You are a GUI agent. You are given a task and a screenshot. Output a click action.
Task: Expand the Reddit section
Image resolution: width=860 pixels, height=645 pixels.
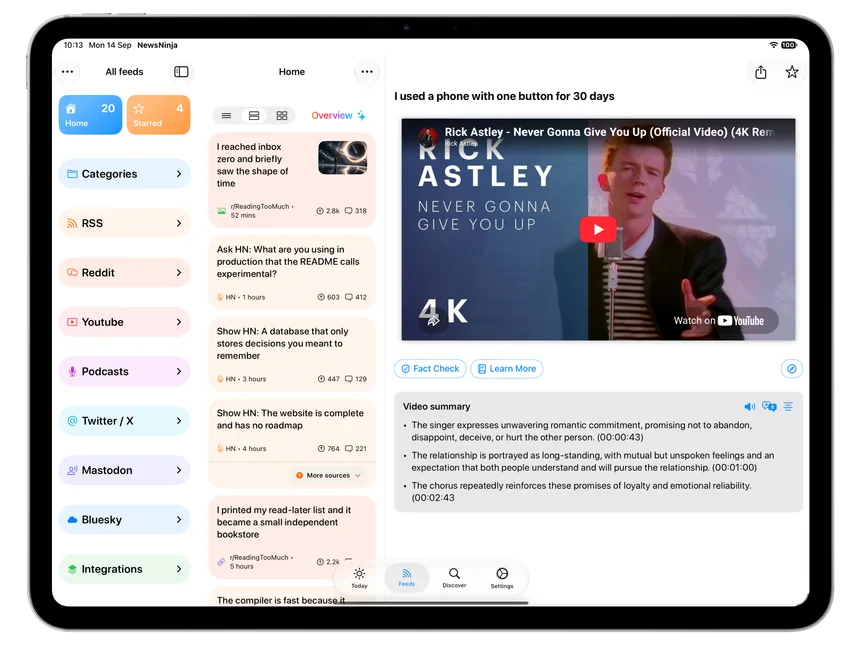coord(125,273)
